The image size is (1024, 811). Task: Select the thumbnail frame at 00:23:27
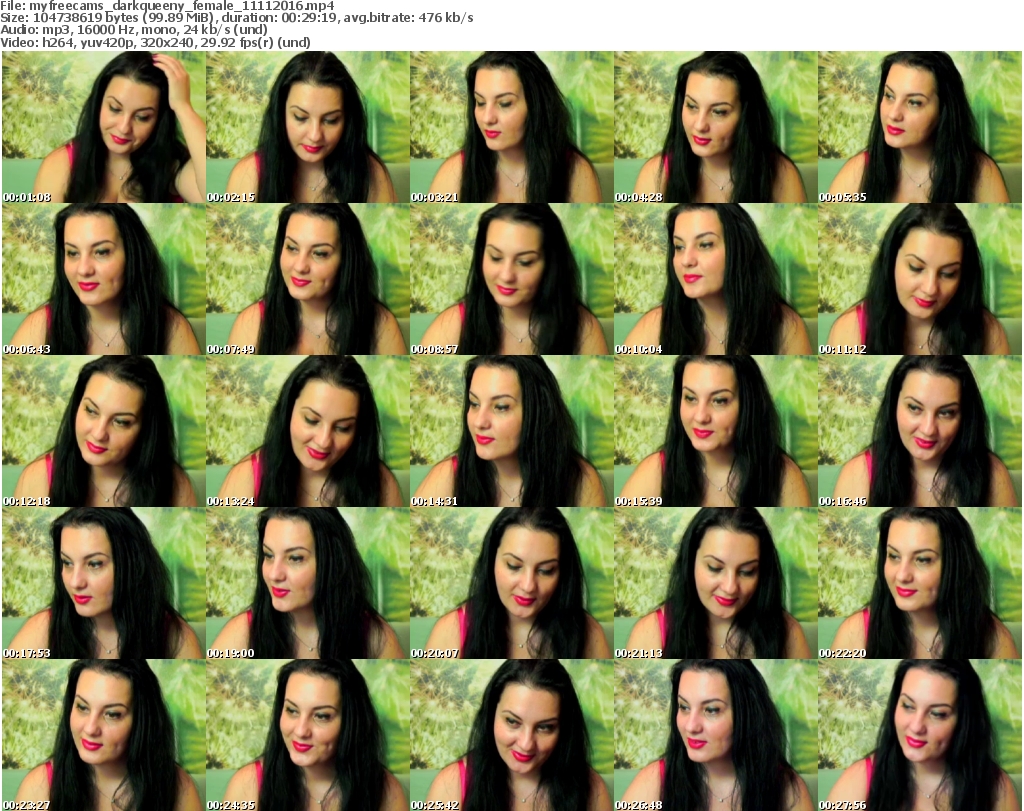tap(104, 735)
